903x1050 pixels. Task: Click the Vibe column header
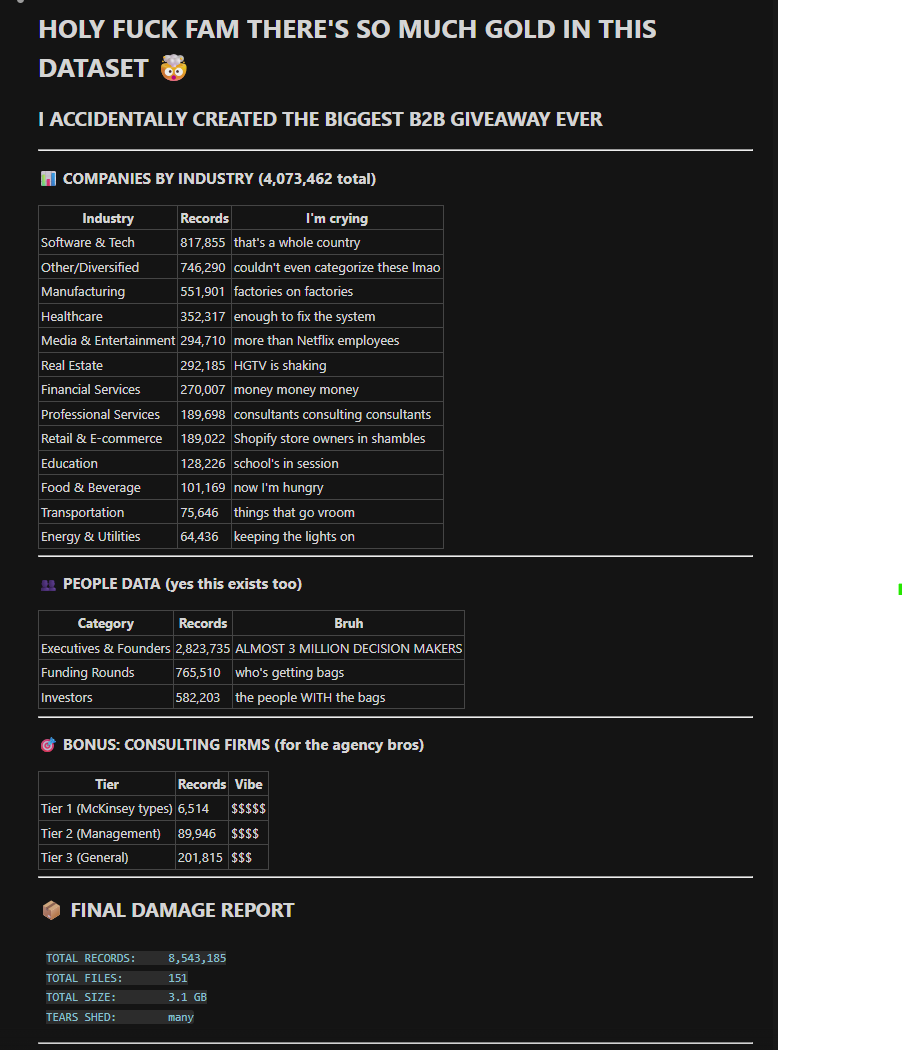click(248, 784)
